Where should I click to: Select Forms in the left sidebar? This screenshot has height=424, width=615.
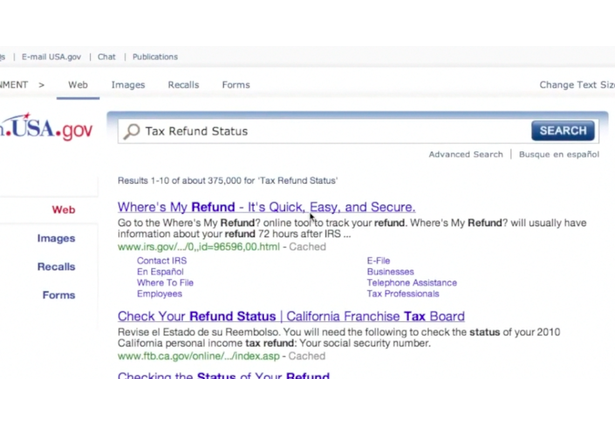pos(59,295)
